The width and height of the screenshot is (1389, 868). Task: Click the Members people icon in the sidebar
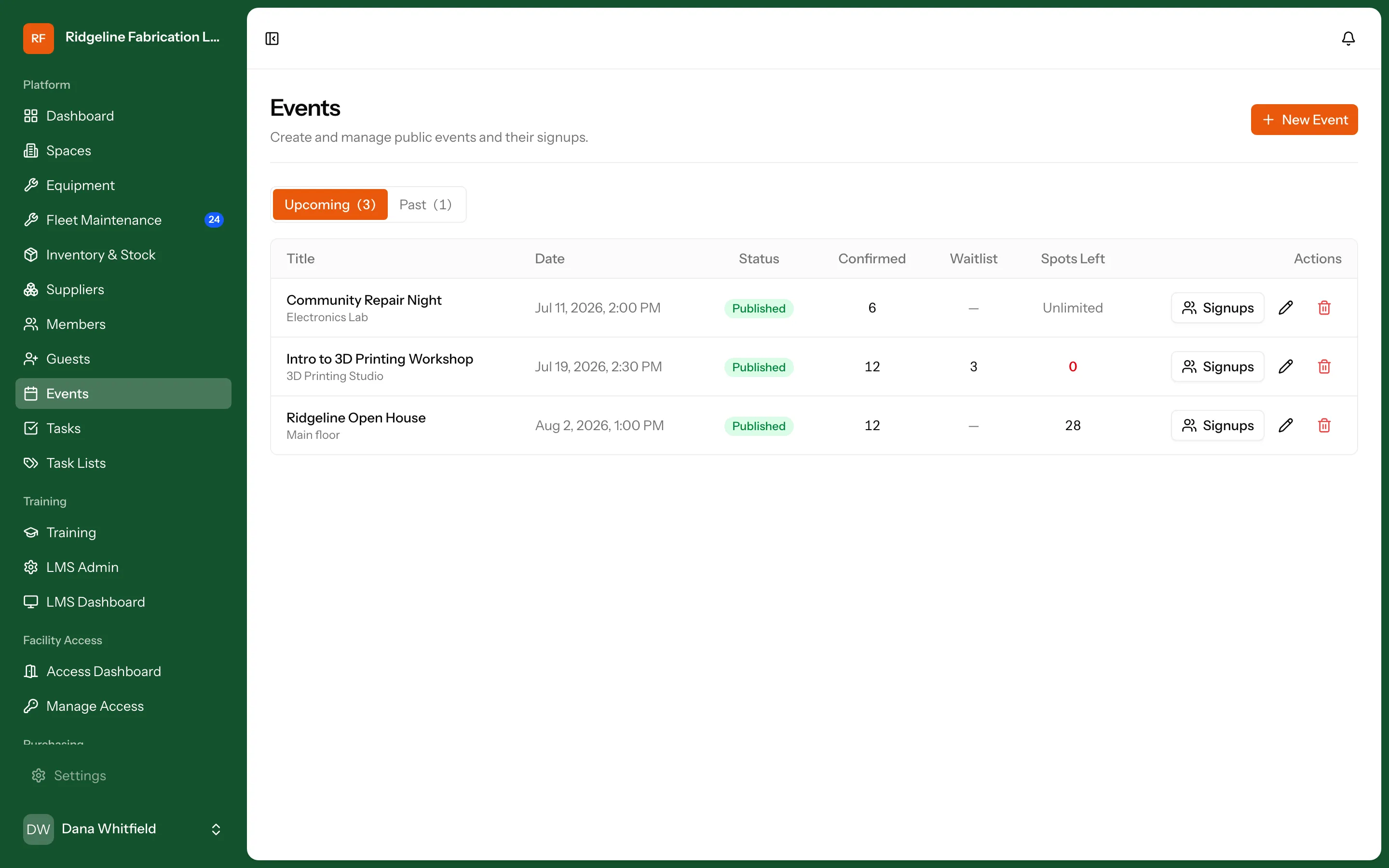tap(31, 325)
